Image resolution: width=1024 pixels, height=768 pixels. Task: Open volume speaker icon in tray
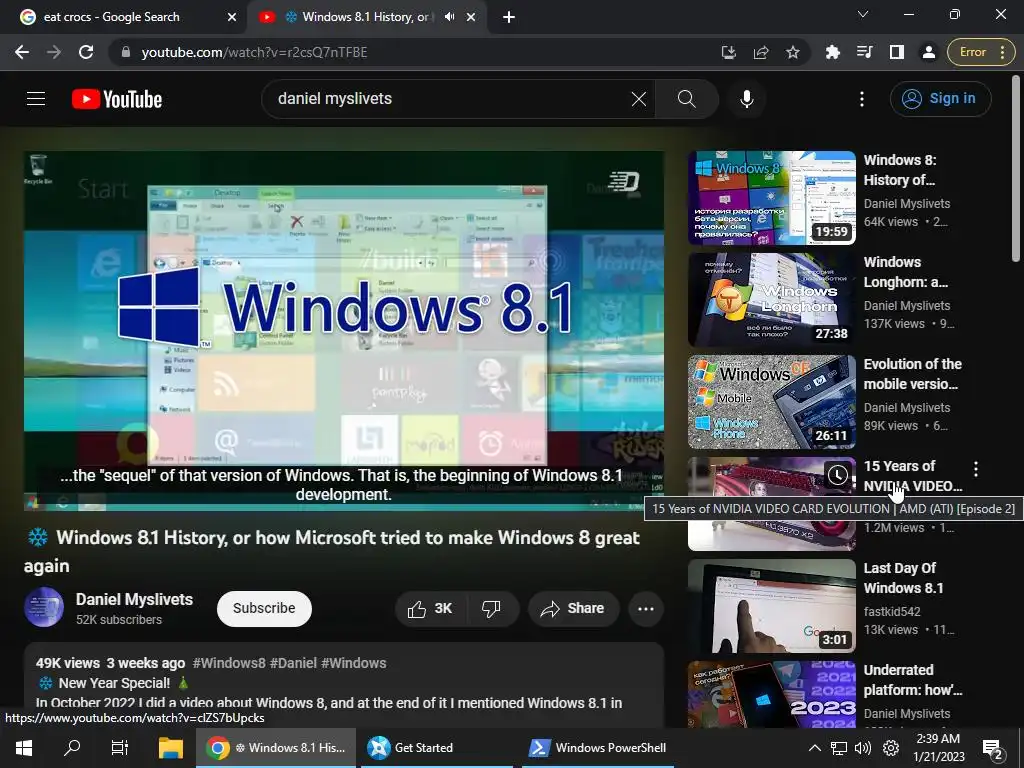coord(863,748)
